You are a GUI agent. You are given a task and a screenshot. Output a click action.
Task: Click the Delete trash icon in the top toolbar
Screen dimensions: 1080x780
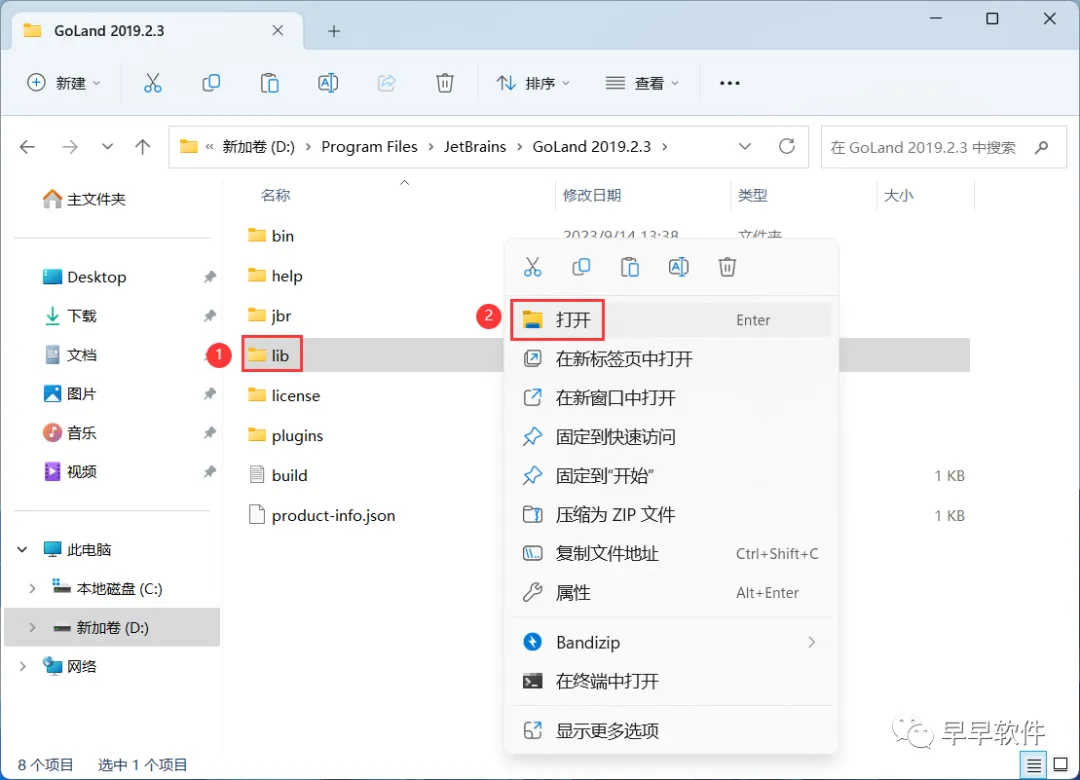pos(445,83)
